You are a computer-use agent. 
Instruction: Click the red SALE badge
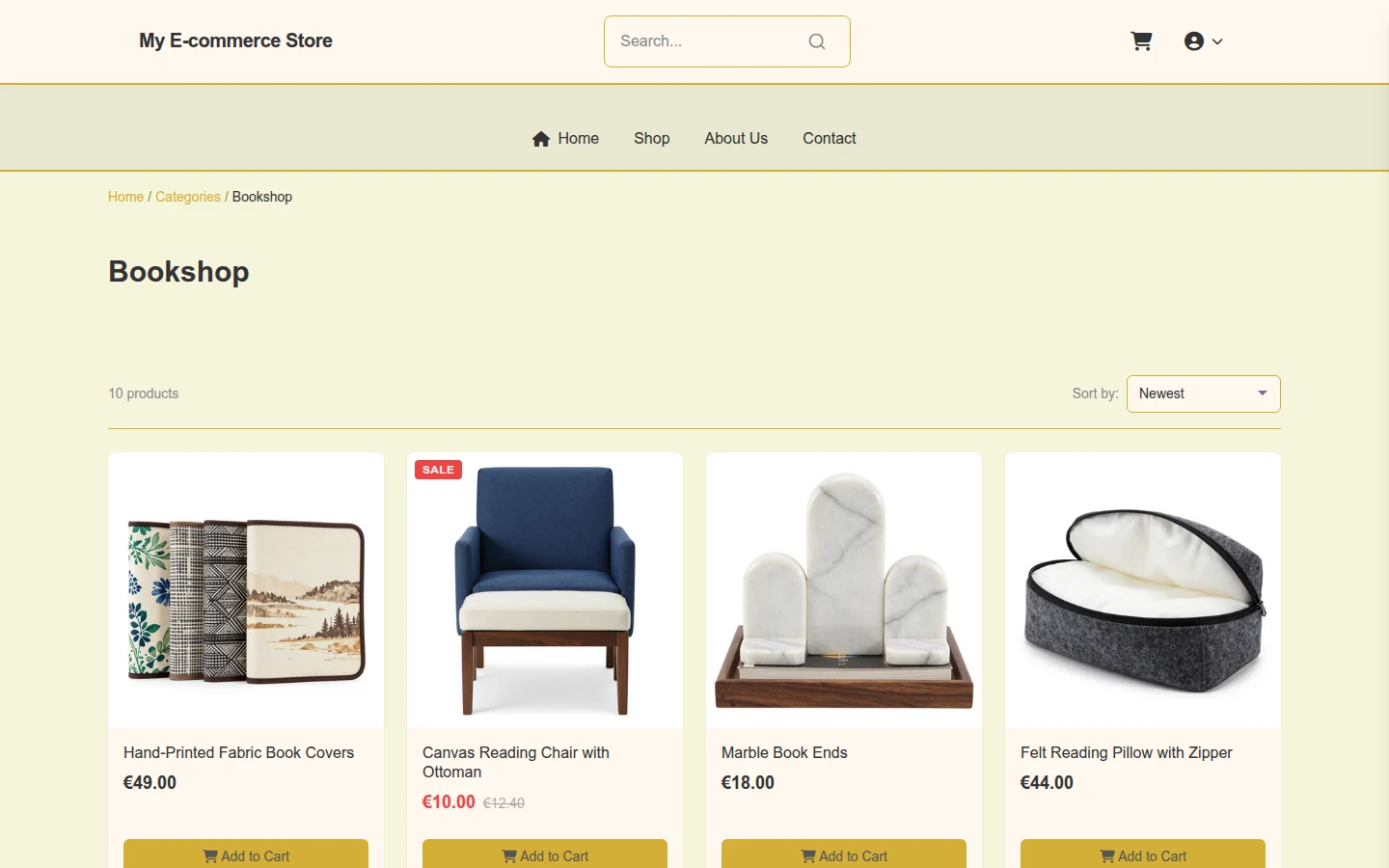coord(438,470)
